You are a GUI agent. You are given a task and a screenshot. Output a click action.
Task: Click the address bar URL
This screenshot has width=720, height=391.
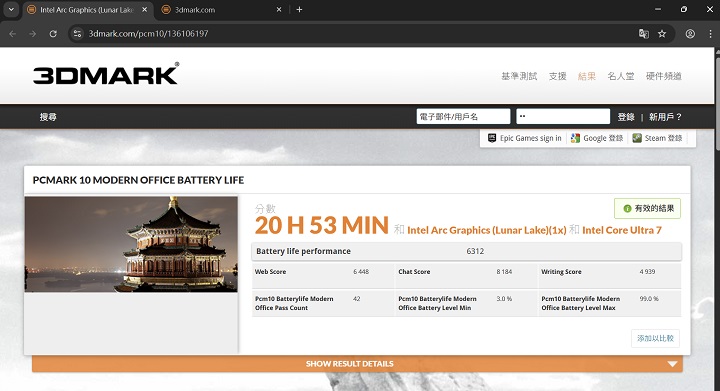(148, 34)
